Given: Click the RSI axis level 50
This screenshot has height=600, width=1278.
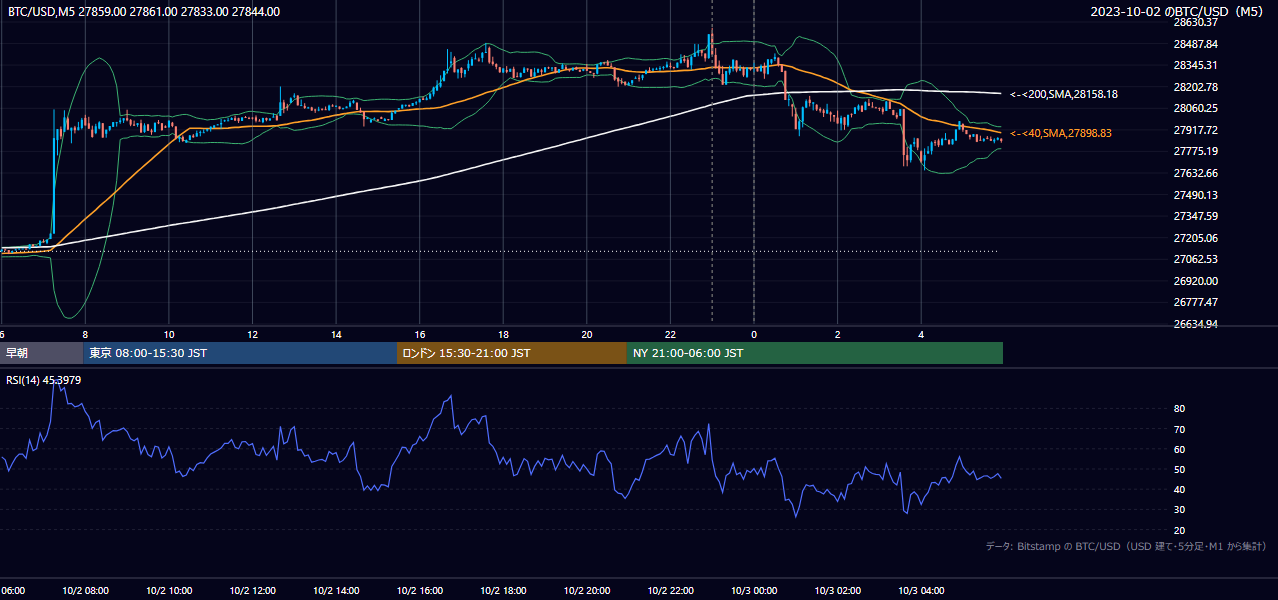Looking at the screenshot, I should [1180, 469].
